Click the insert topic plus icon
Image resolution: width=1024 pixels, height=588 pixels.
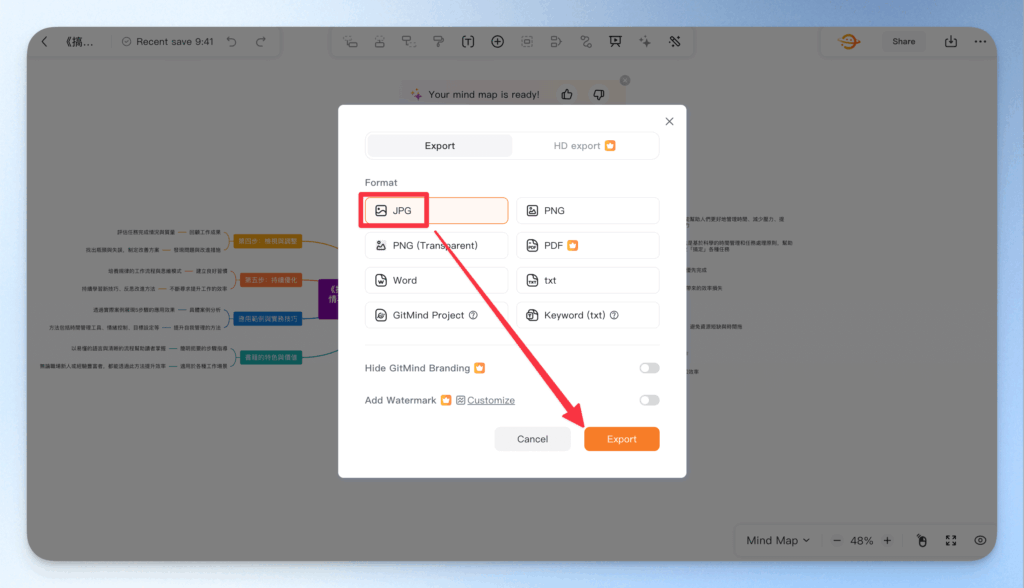(497, 41)
